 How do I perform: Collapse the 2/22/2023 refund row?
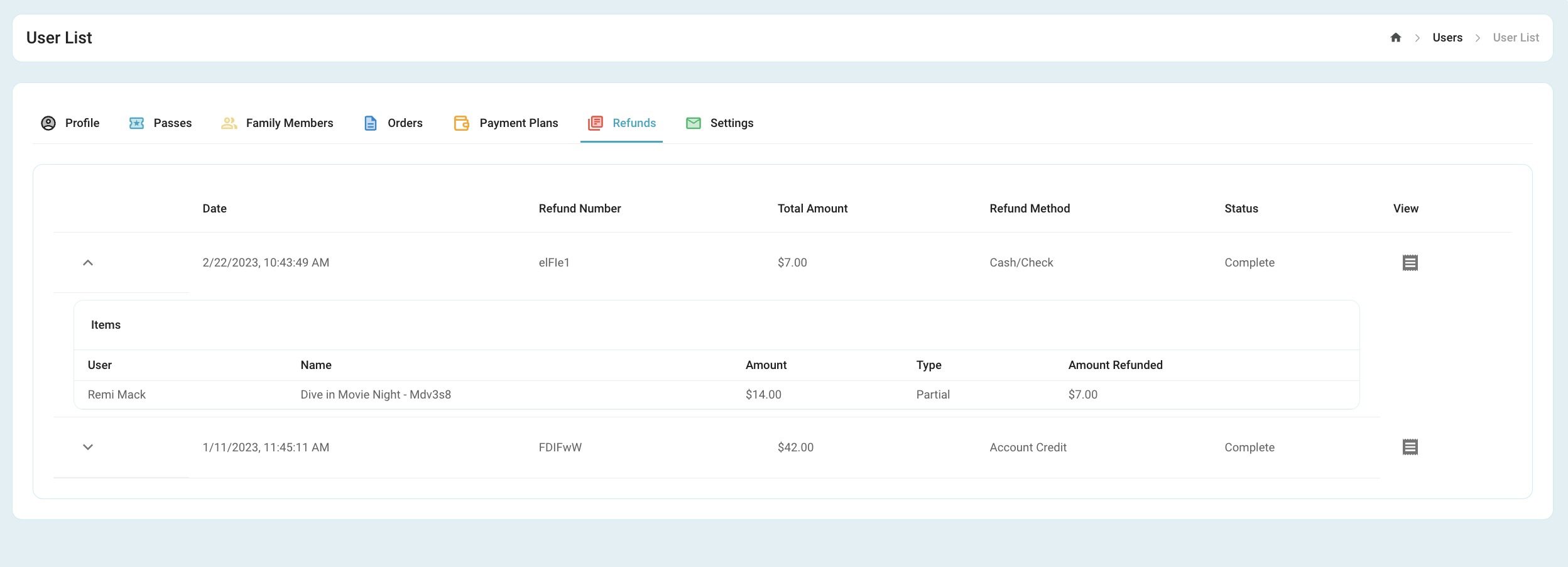tap(88, 263)
